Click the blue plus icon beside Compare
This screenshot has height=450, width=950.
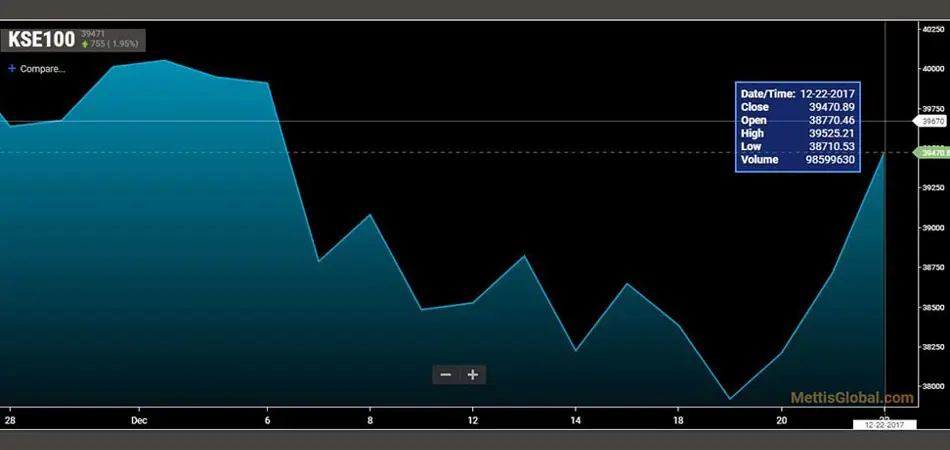click(x=12, y=68)
